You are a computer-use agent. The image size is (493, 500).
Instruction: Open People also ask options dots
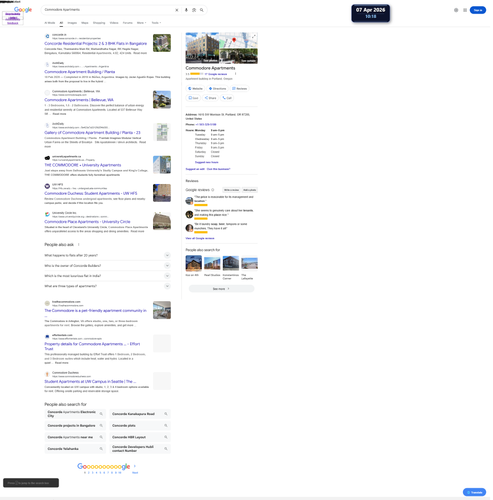[79, 245]
